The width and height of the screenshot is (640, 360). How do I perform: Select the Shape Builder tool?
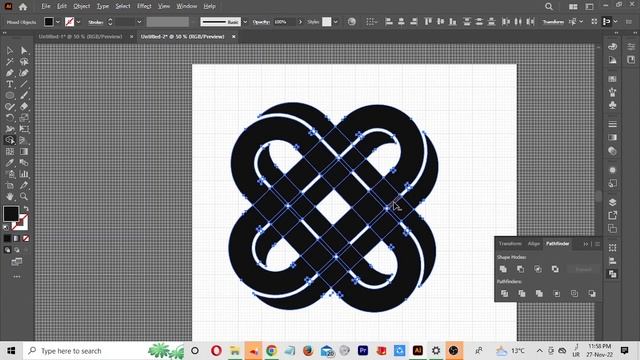(10, 140)
